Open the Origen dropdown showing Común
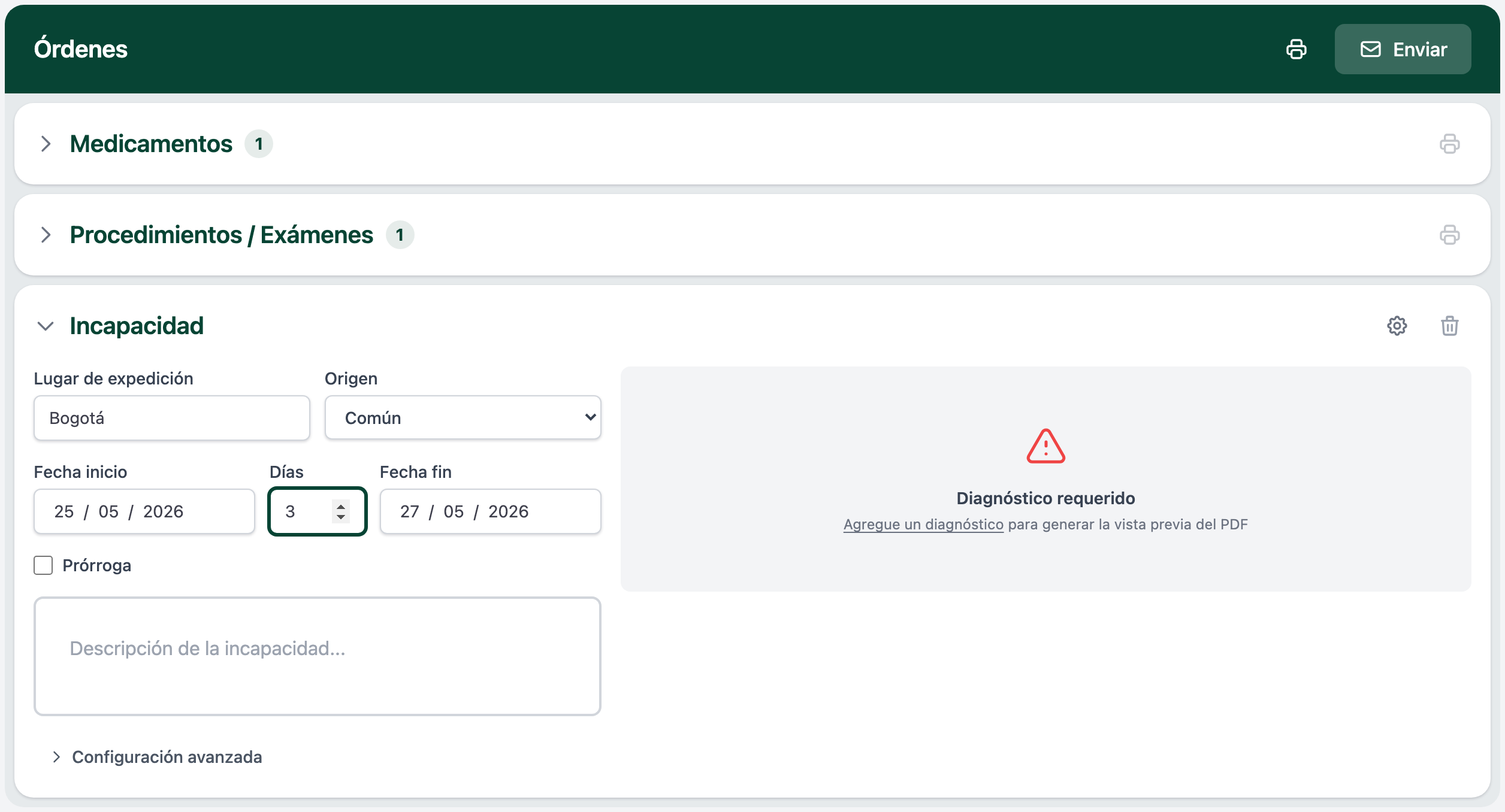Viewport: 1505px width, 812px height. pos(463,417)
